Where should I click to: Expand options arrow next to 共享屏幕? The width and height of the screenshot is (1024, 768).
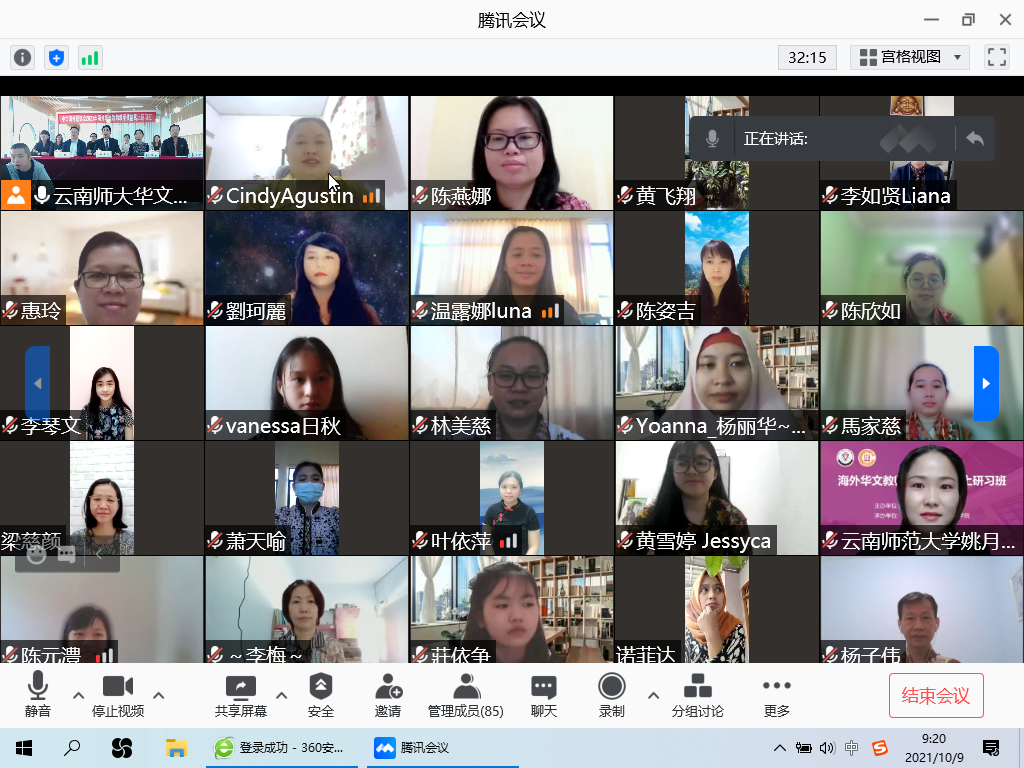point(281,695)
